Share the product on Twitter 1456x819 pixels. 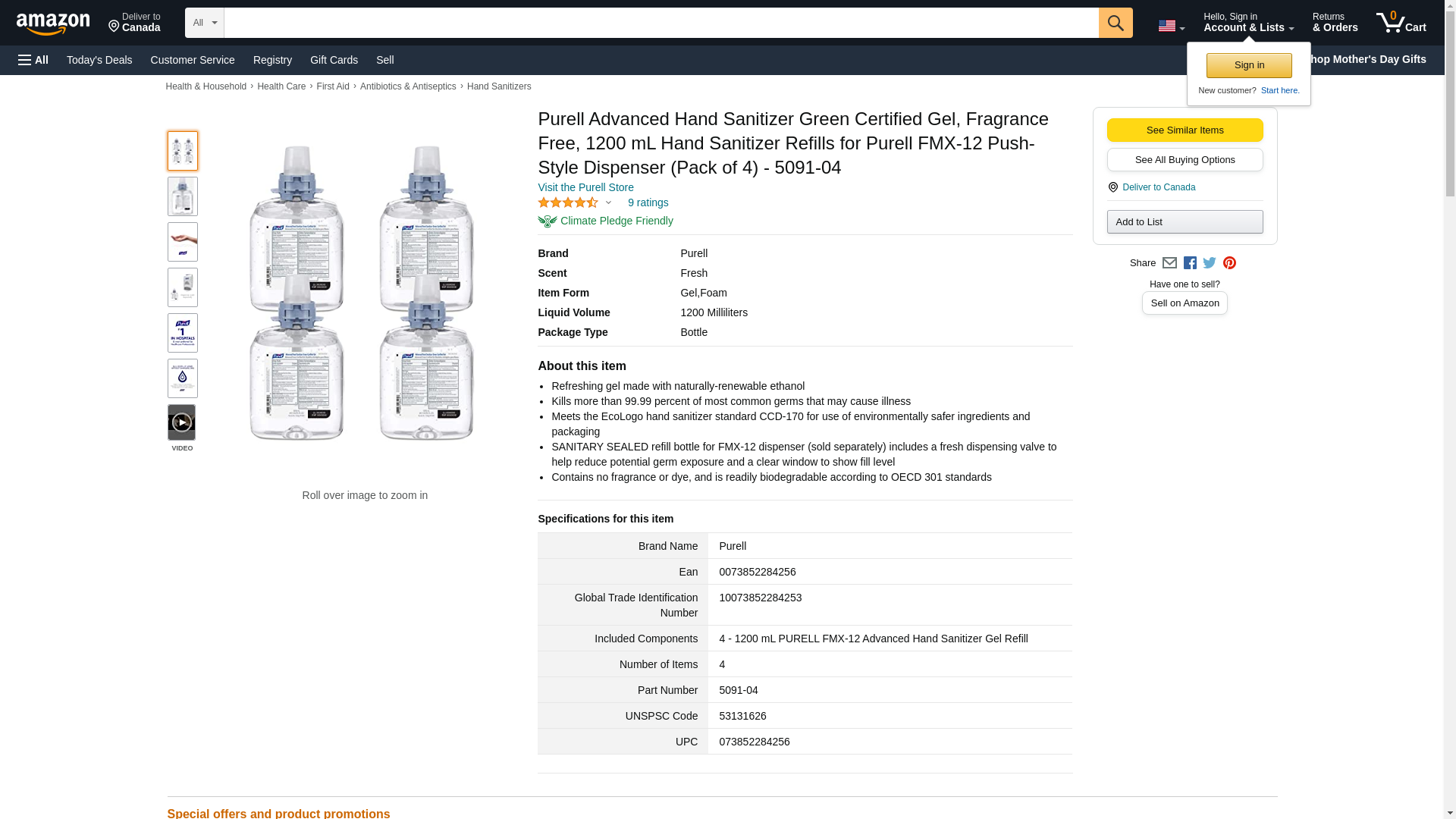click(1210, 263)
